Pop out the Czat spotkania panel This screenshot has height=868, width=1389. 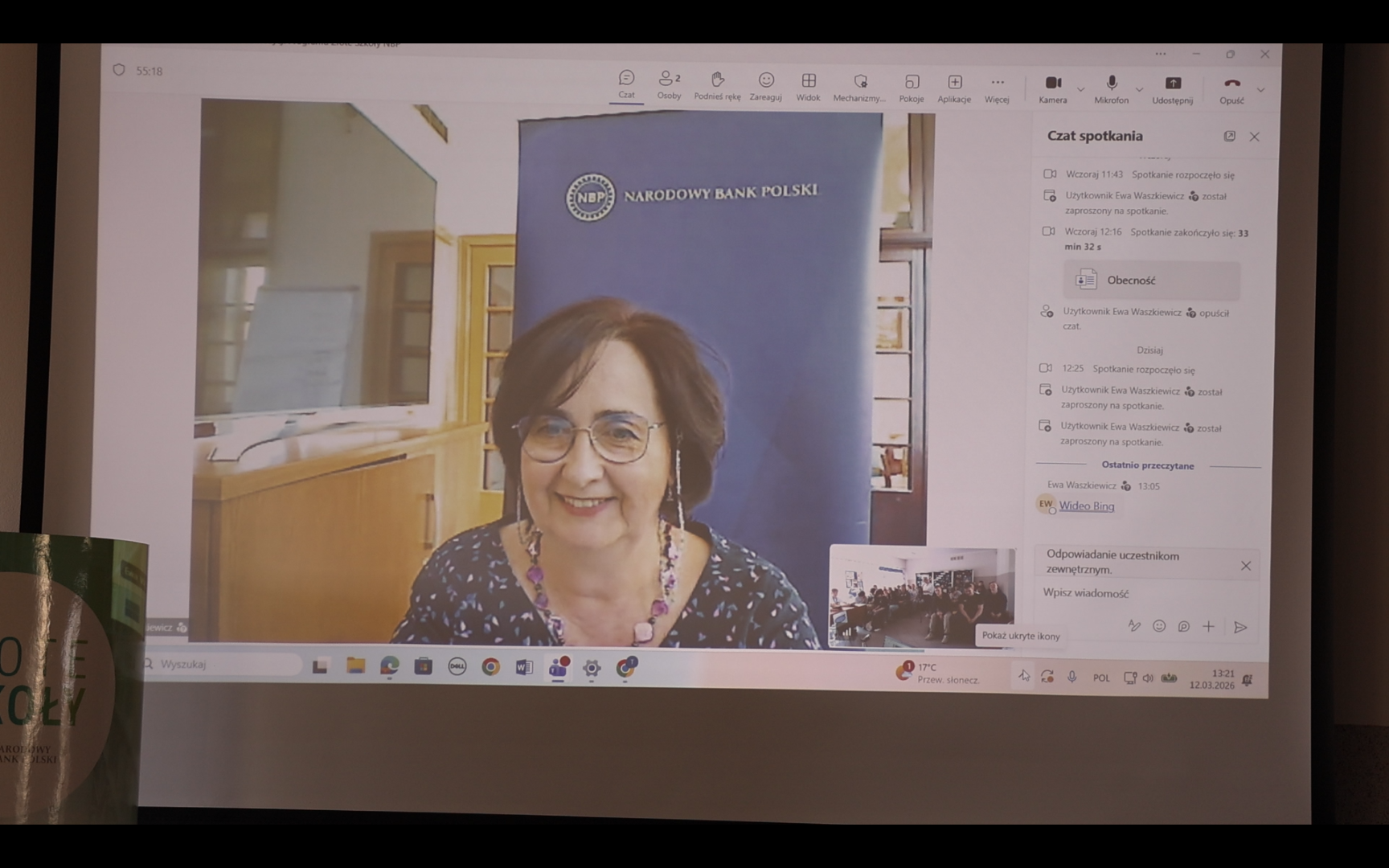click(1229, 137)
